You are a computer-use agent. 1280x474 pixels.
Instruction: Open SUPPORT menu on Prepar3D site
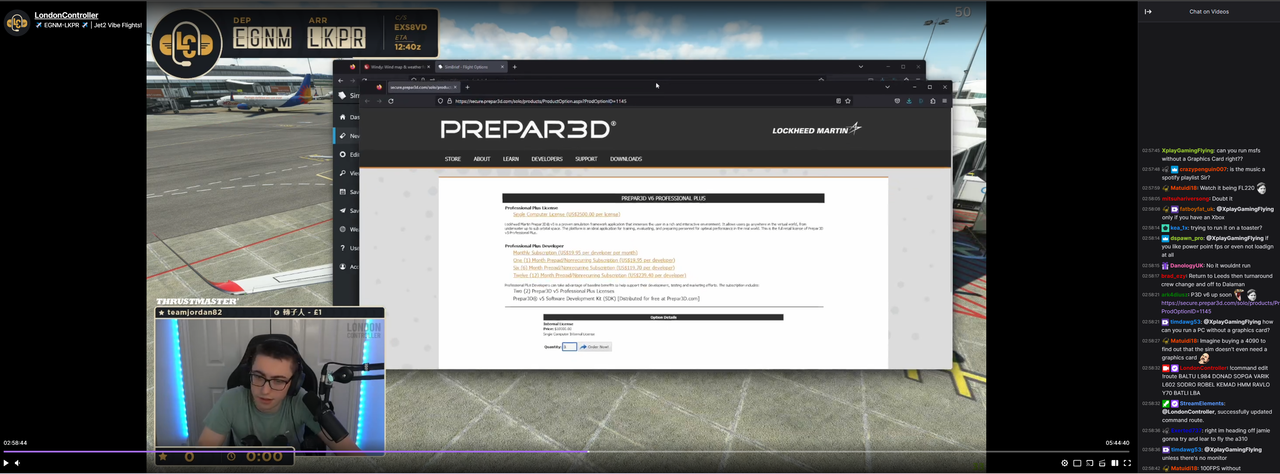586,159
